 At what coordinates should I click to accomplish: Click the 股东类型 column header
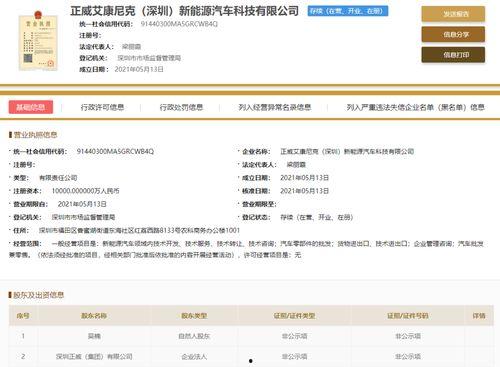coord(194,315)
